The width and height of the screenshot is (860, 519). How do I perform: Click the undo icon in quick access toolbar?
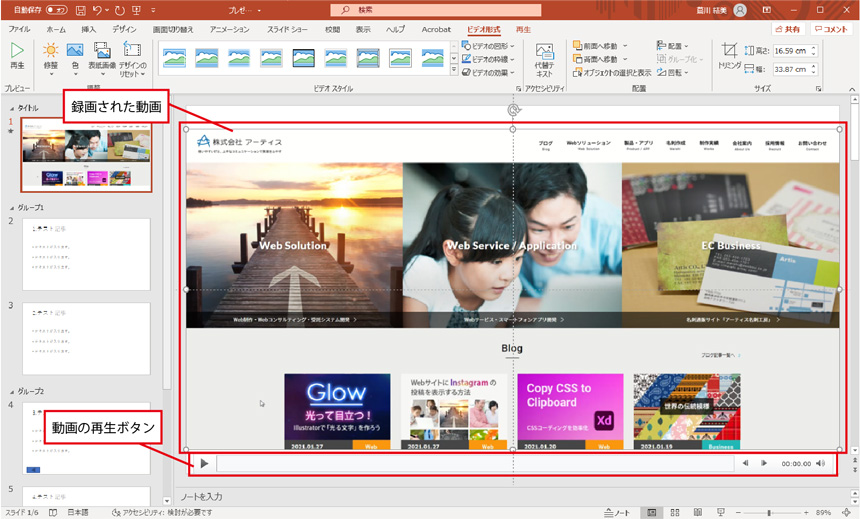(x=97, y=10)
